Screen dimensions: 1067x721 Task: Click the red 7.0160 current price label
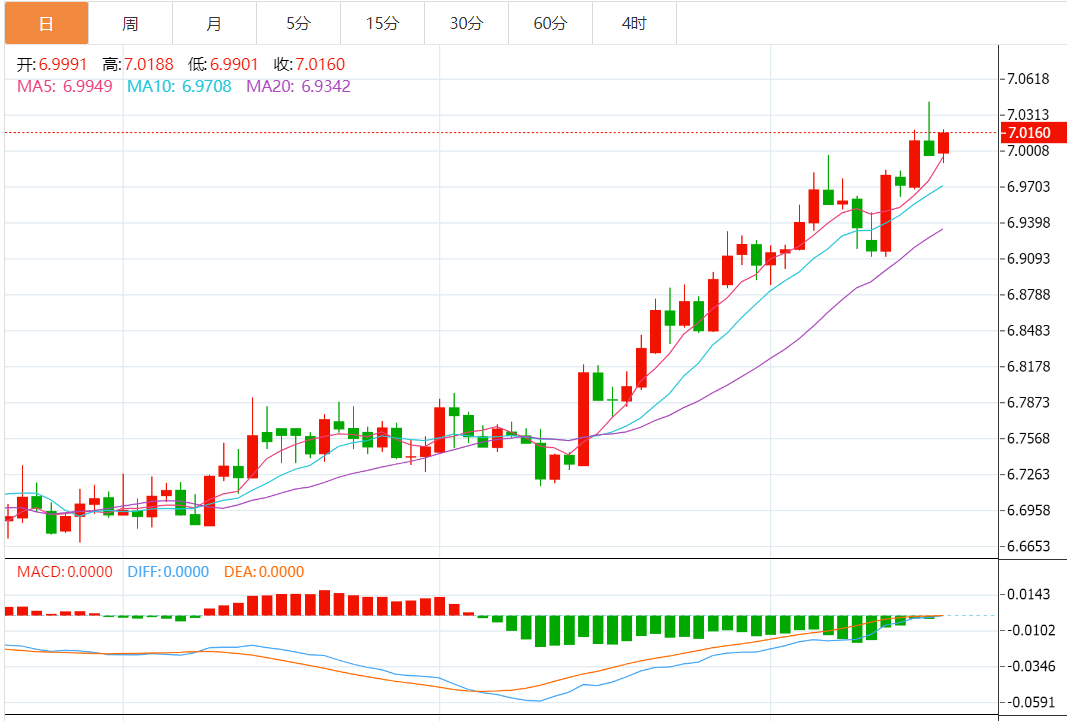1033,133
